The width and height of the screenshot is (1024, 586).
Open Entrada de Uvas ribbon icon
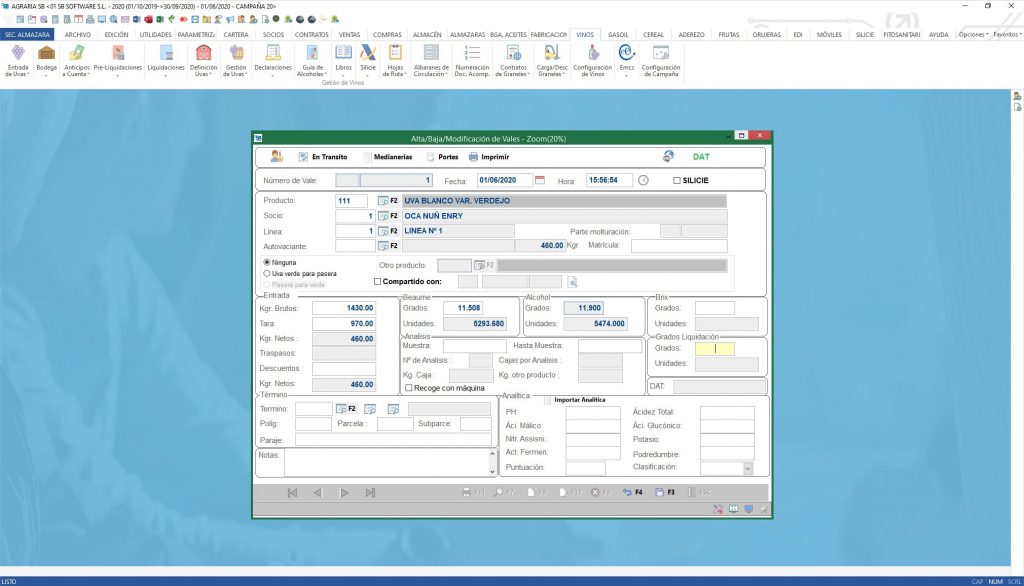[17, 53]
